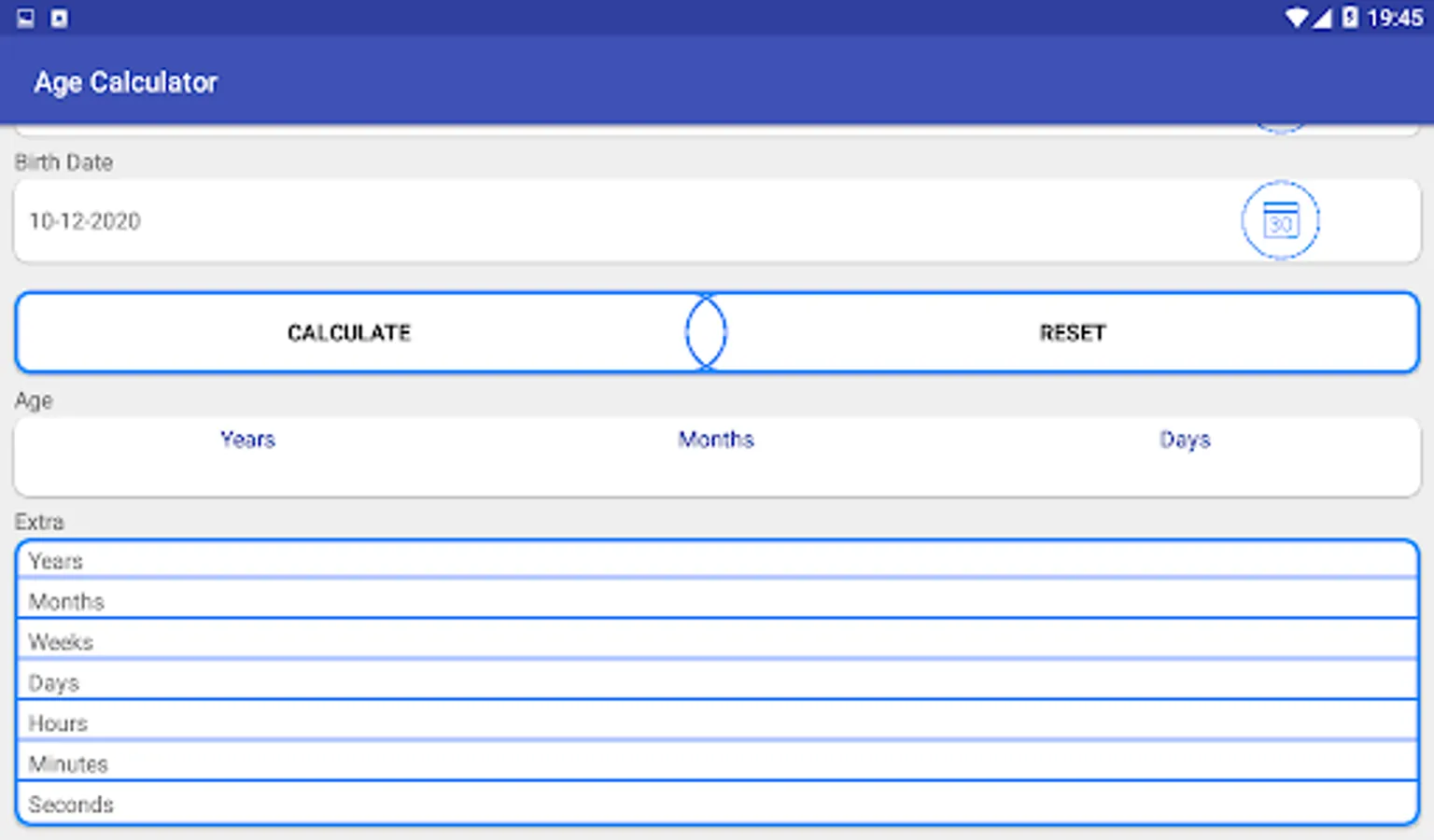
Task: Select the Days row in Extra table
Action: [x=717, y=682]
